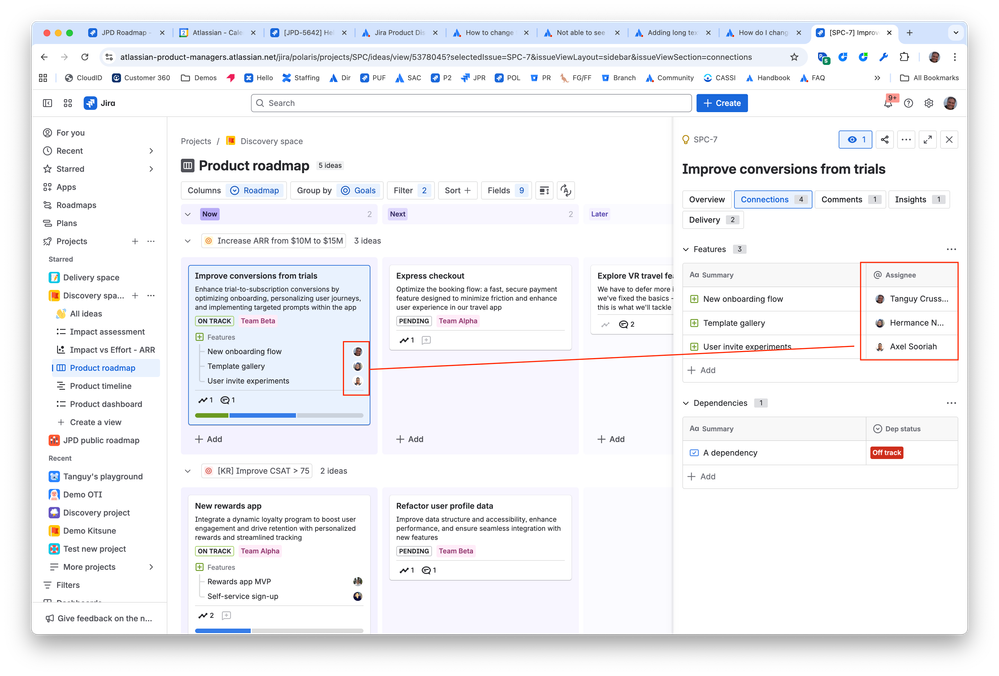999x676 pixels.
Task: Expand the Recent menu chevron
Action: tap(151, 151)
